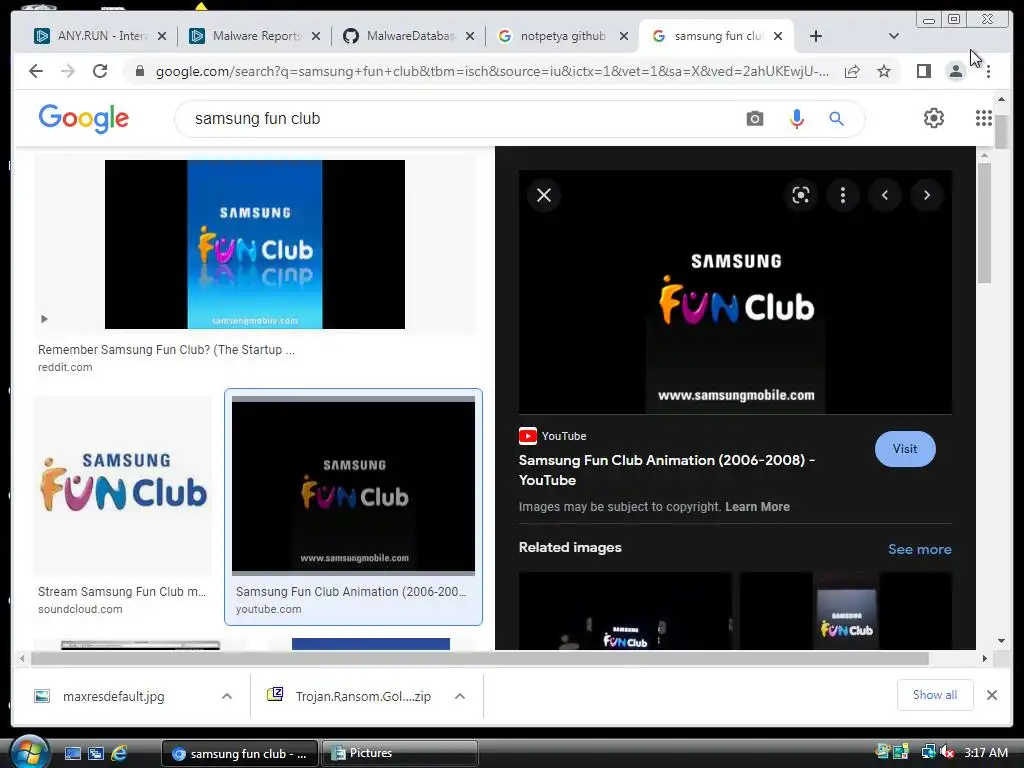Click the page vertical scrollbar
This screenshot has width=1024, height=768.
click(1001, 133)
